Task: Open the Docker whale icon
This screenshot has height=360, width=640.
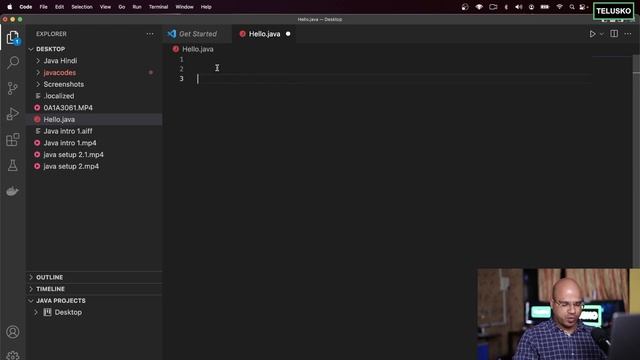Action: tap(13, 191)
